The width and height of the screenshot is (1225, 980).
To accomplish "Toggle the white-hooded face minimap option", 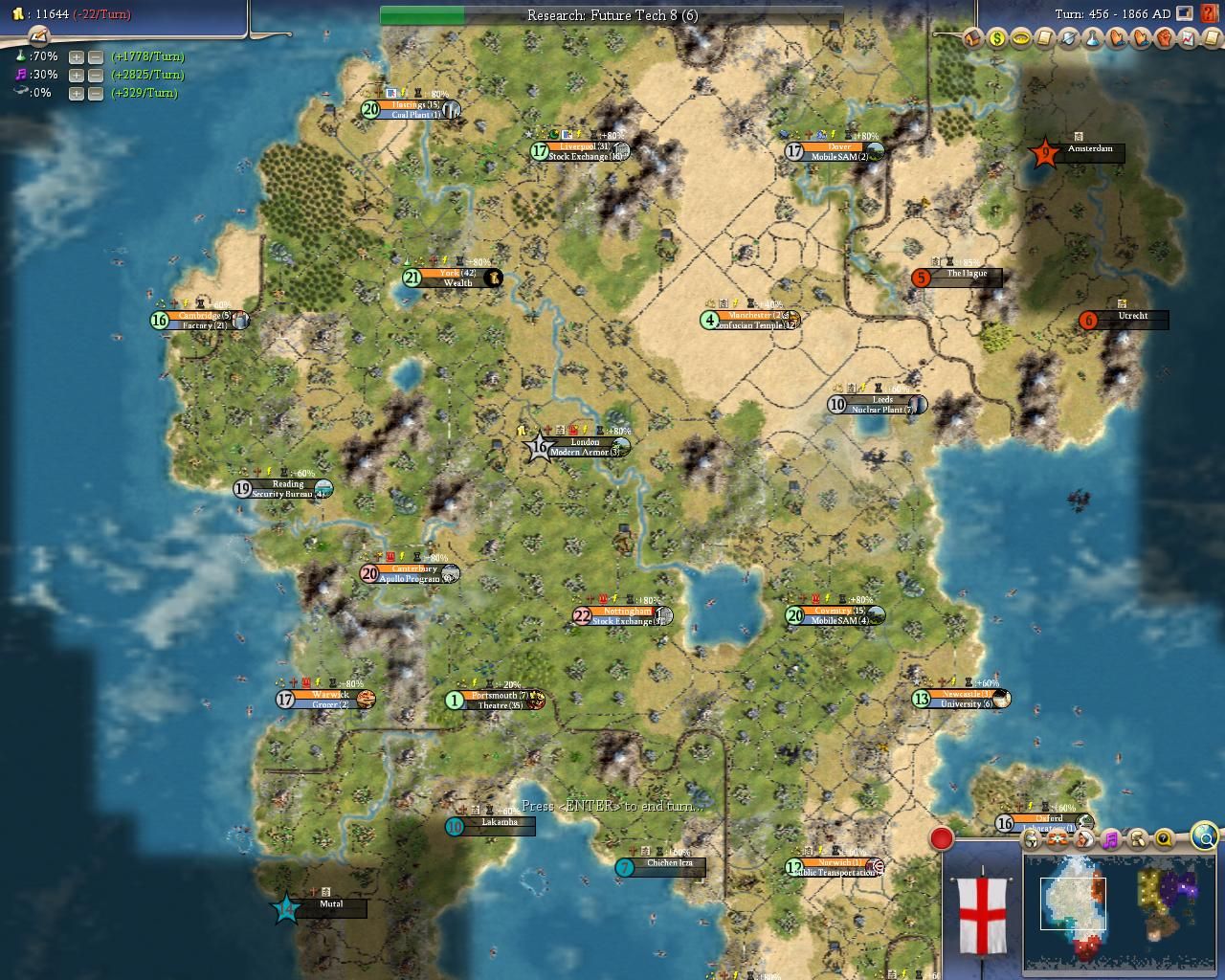I will 1083,839.
